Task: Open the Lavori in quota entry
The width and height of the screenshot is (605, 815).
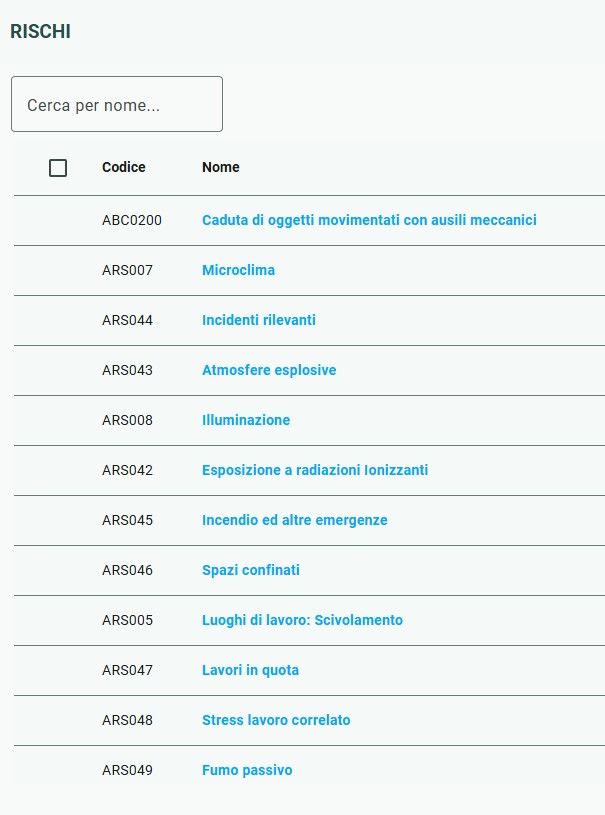Action: 250,669
